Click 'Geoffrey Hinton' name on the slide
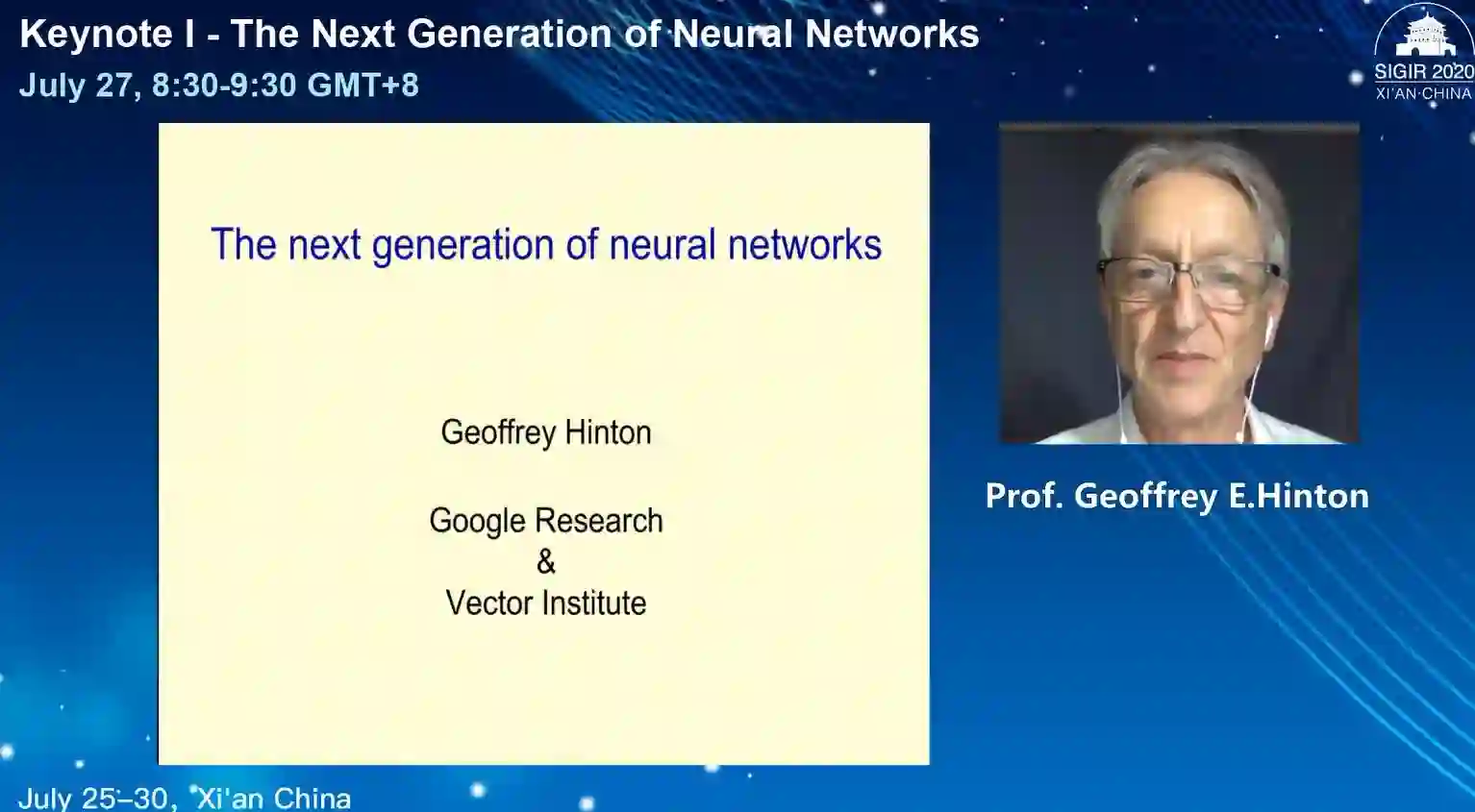Screen dimensions: 1475x812 point(546,432)
